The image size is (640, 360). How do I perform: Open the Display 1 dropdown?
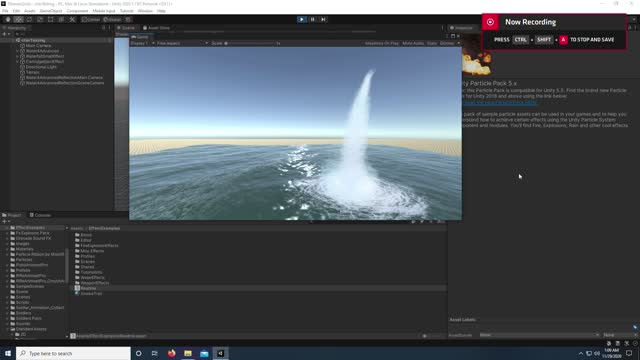point(142,43)
